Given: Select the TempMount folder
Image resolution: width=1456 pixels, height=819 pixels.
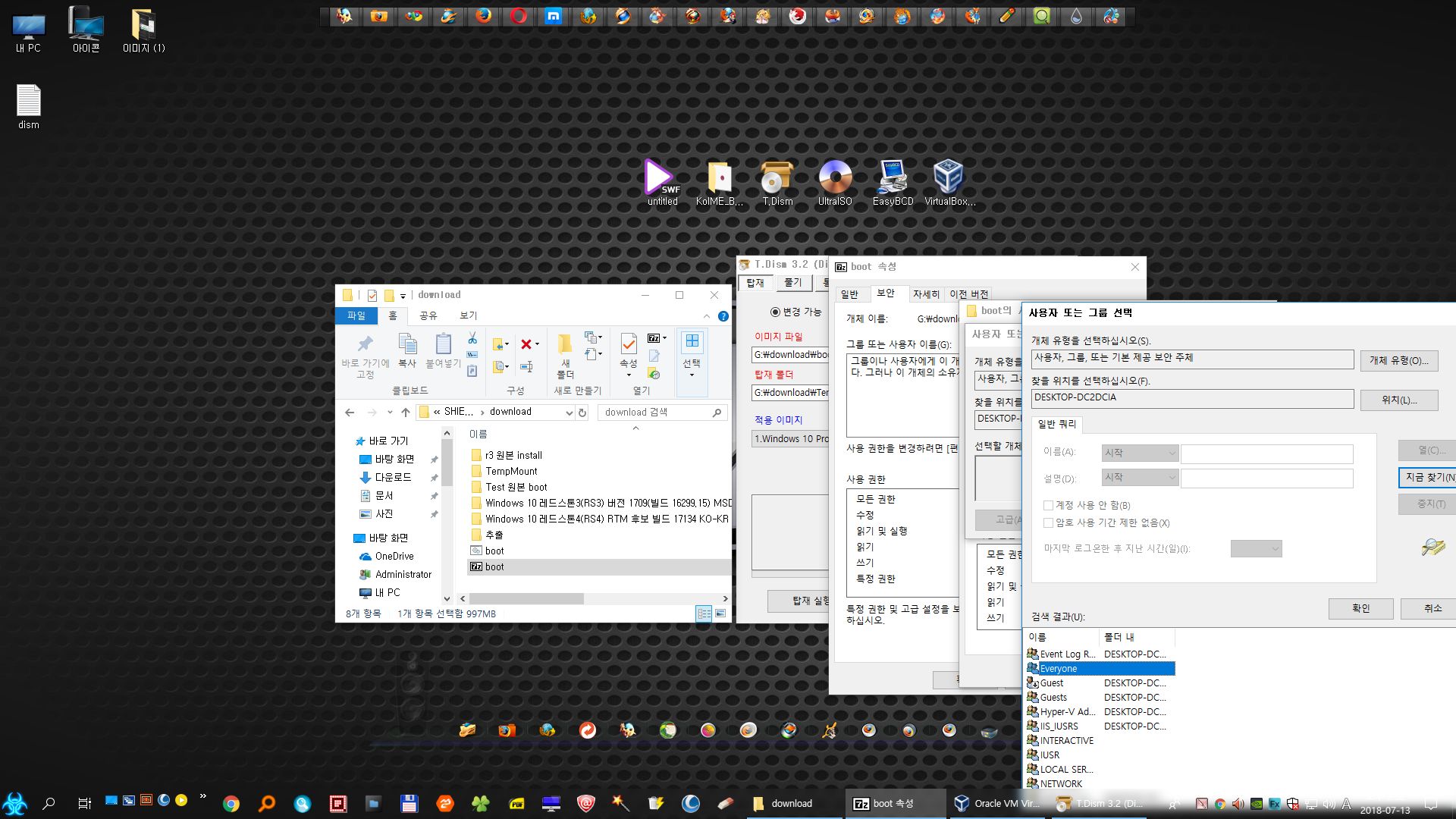Looking at the screenshot, I should (x=510, y=471).
